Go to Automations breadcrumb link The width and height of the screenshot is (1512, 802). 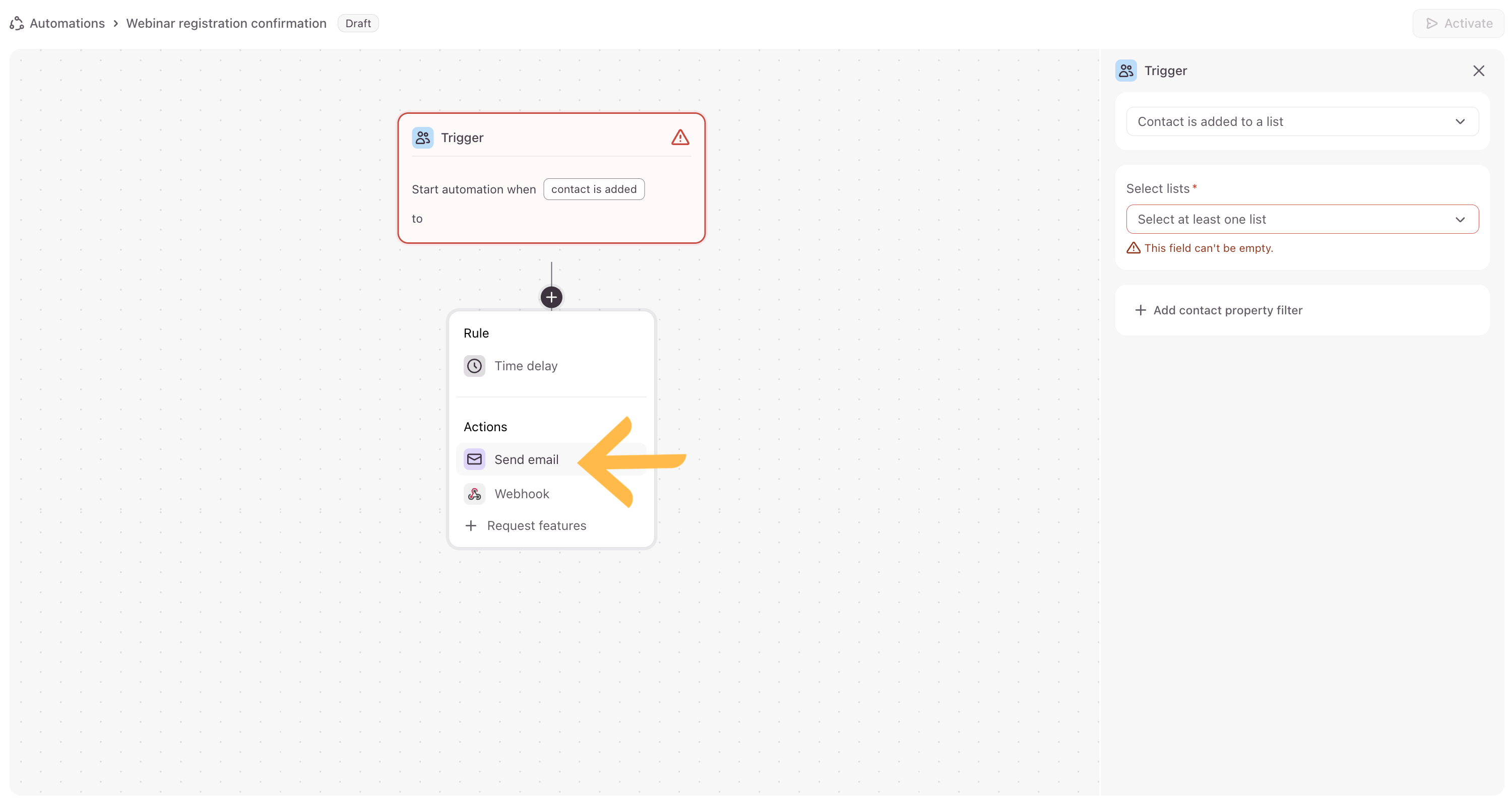point(67,24)
